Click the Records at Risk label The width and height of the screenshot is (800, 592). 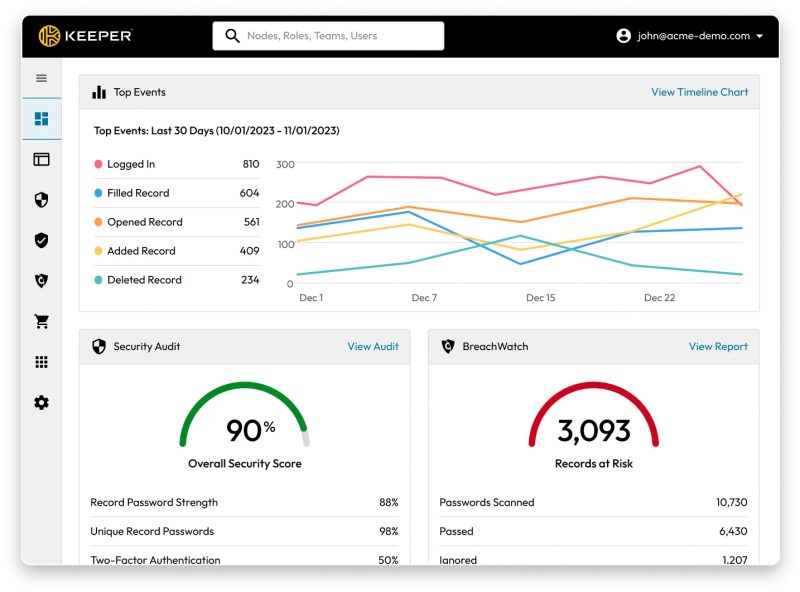point(594,463)
